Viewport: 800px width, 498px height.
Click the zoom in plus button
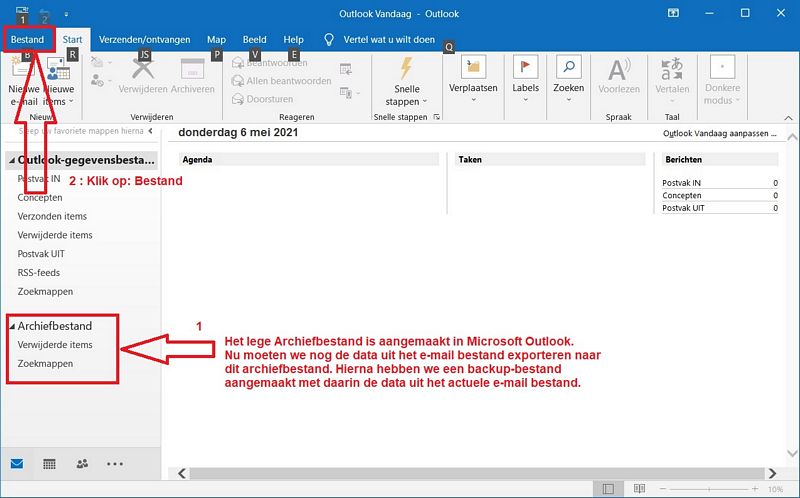pyautogui.click(x=755, y=489)
